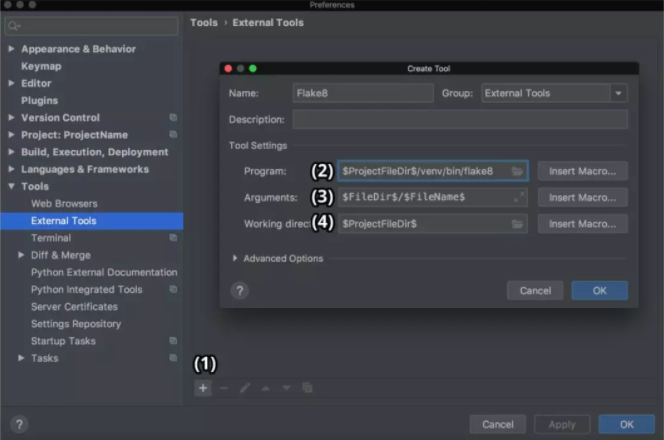Image resolution: width=664 pixels, height=440 pixels.
Task: Click Insert Macro for Working directory
Action: point(583,224)
